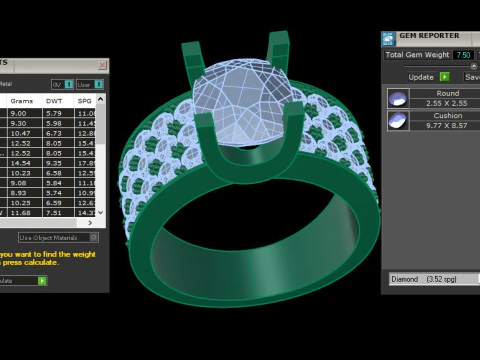Image resolution: width=480 pixels, height=360 pixels.
Task: Select the 7.51 DWT cell
Action: 58,212
